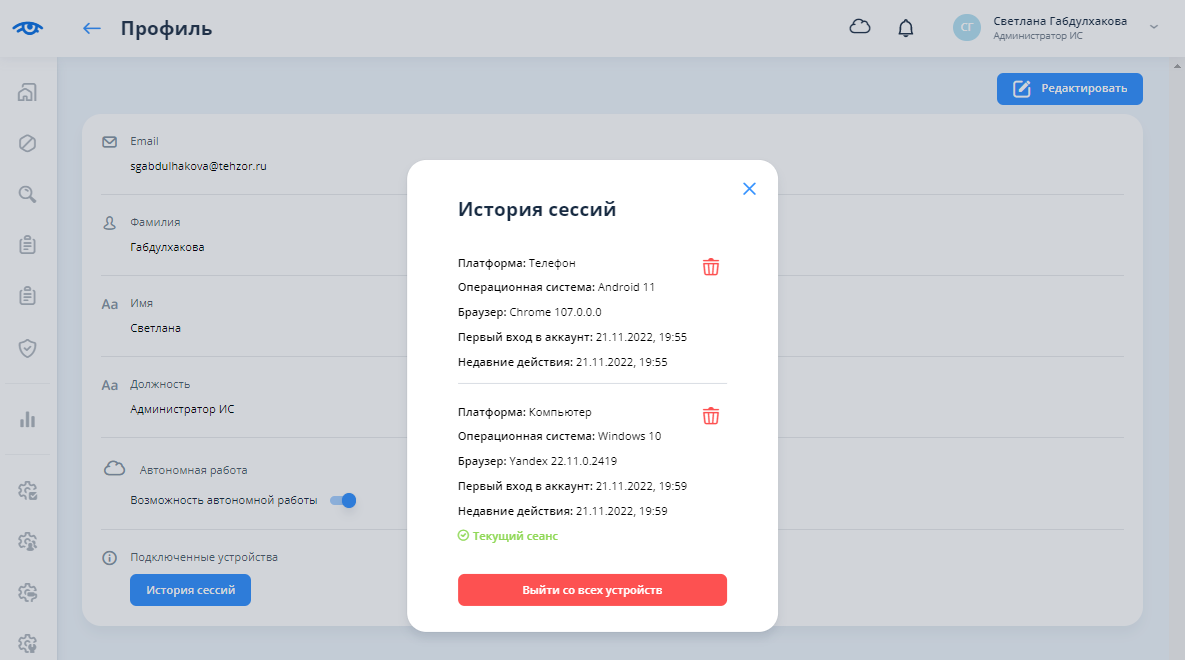Image resolution: width=1185 pixels, height=660 pixels.
Task: Open the cloud sync status icon
Action: [x=860, y=28]
